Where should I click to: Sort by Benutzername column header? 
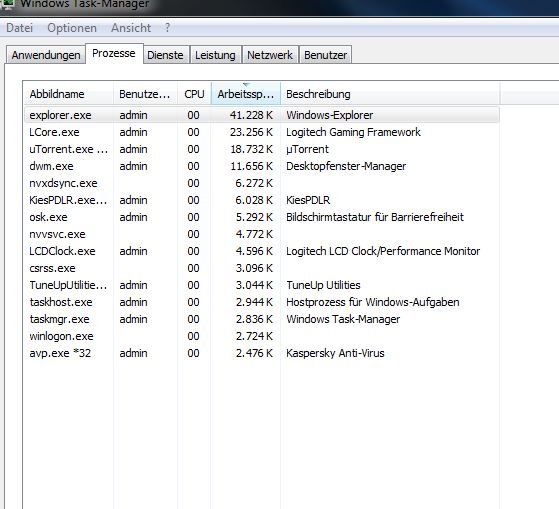145,94
